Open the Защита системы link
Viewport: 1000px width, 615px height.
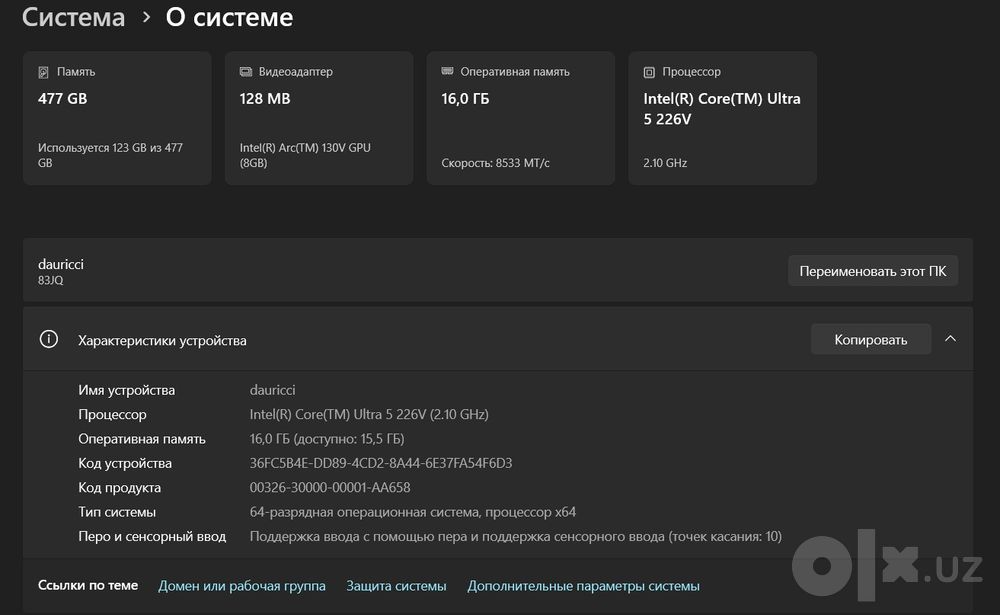[396, 586]
